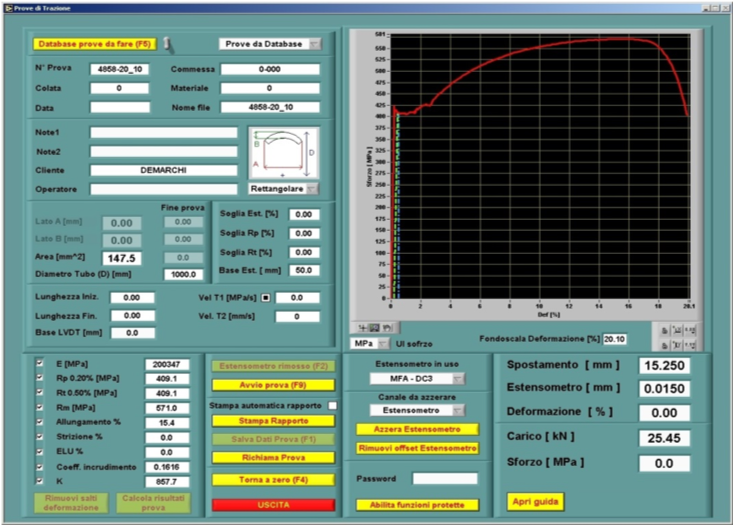This screenshot has width=733, height=525.
Task: Flip the toggle switch beside Database prove da fare
Action: tap(168, 44)
